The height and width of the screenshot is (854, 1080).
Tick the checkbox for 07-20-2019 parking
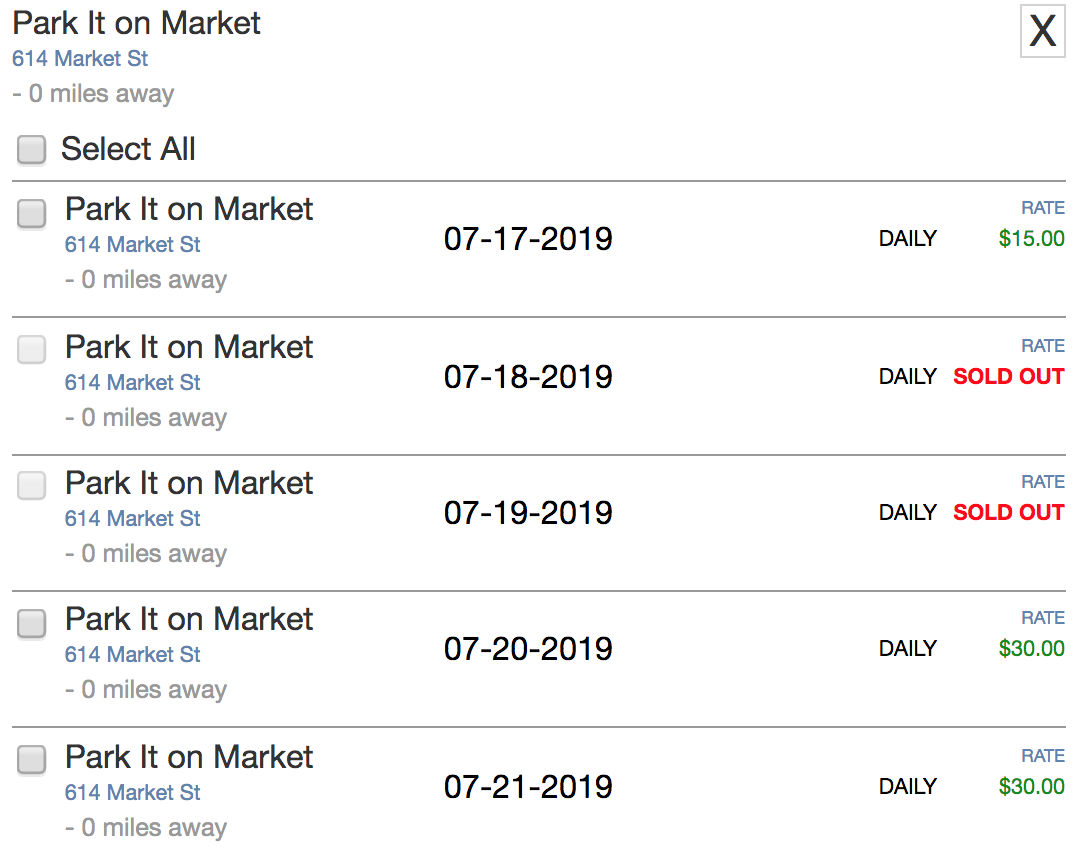coord(32,623)
